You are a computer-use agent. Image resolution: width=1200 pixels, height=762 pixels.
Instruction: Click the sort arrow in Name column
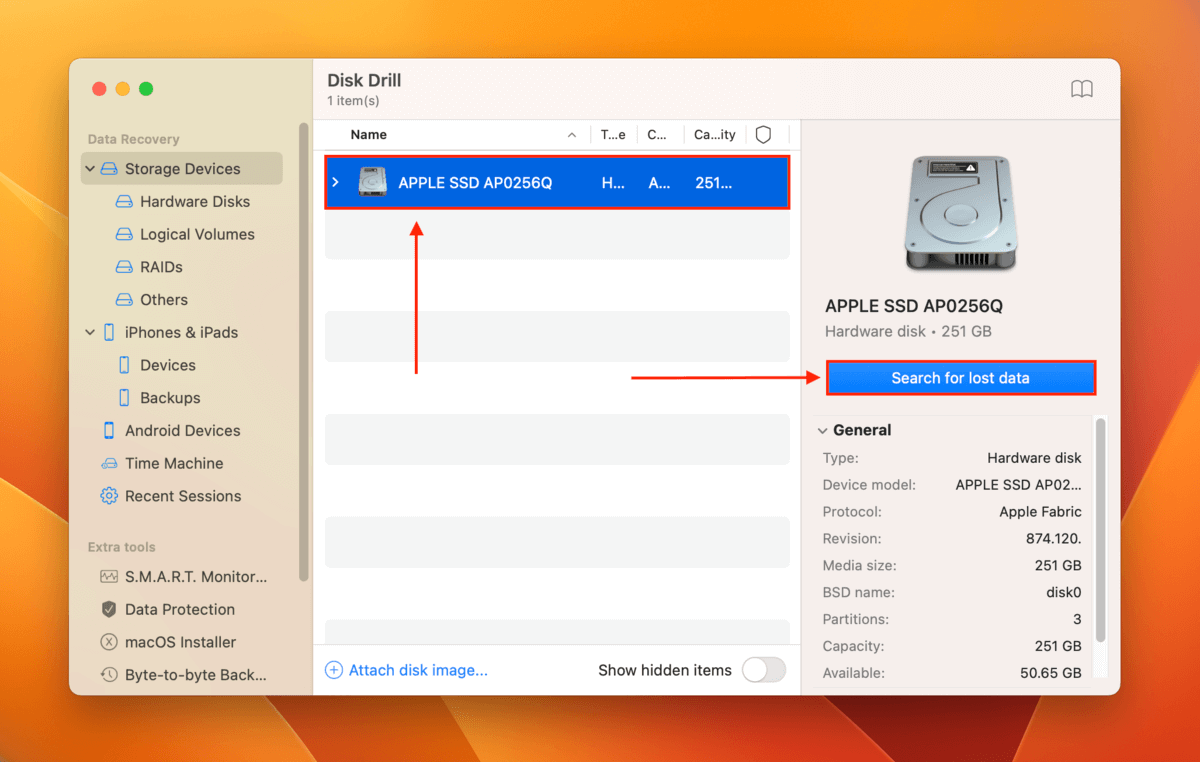point(572,135)
